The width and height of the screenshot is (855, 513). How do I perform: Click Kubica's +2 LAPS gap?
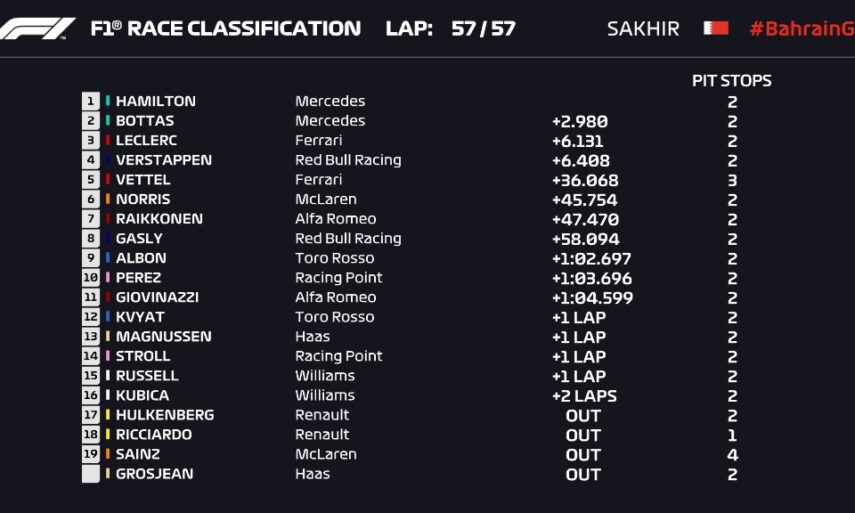(x=584, y=396)
